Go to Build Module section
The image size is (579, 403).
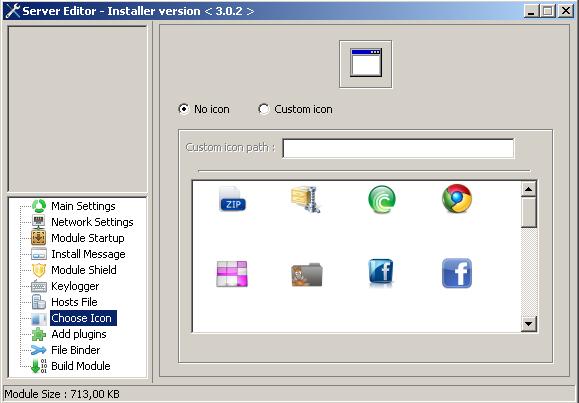[x=81, y=366]
